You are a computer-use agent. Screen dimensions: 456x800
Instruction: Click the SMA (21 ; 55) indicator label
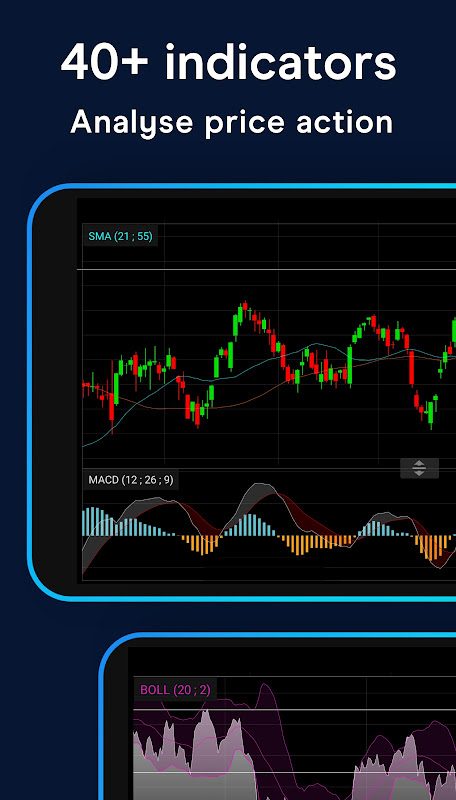tap(120, 236)
